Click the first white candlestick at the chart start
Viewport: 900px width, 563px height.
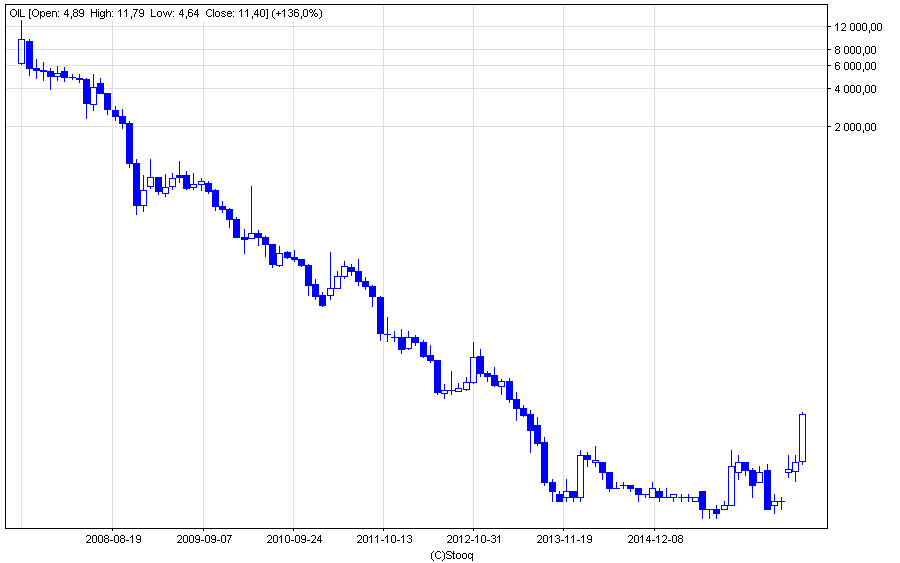(x=22, y=51)
